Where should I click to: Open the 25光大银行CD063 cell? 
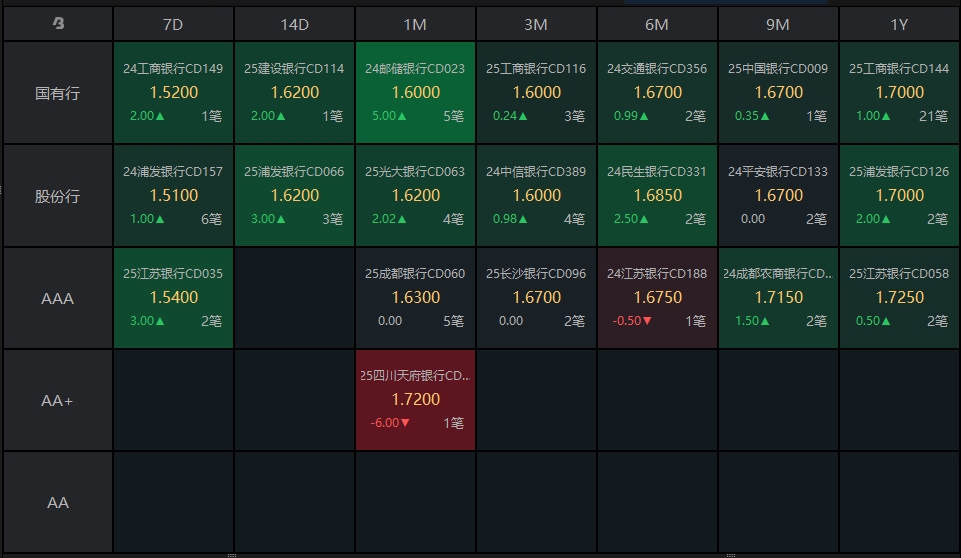click(415, 196)
